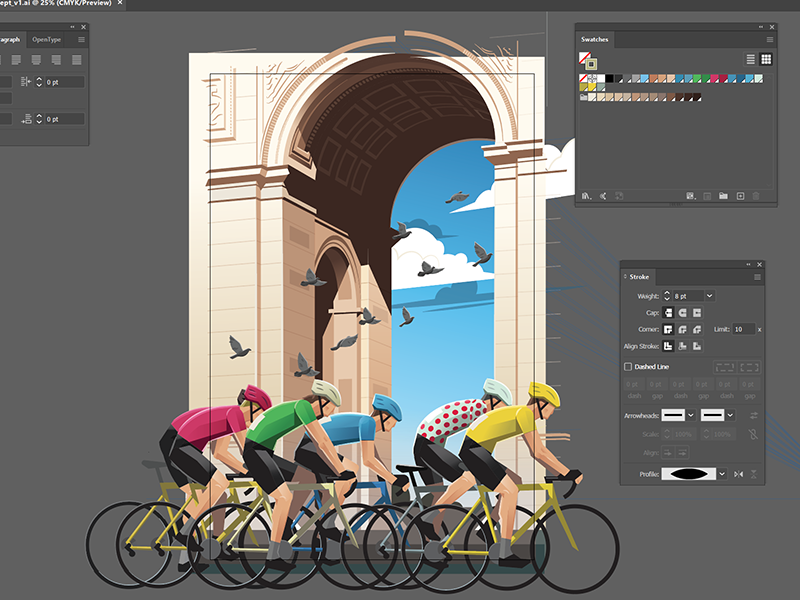This screenshot has height=600, width=800.
Task: Switch to the OpenType tab
Action: (x=47, y=39)
